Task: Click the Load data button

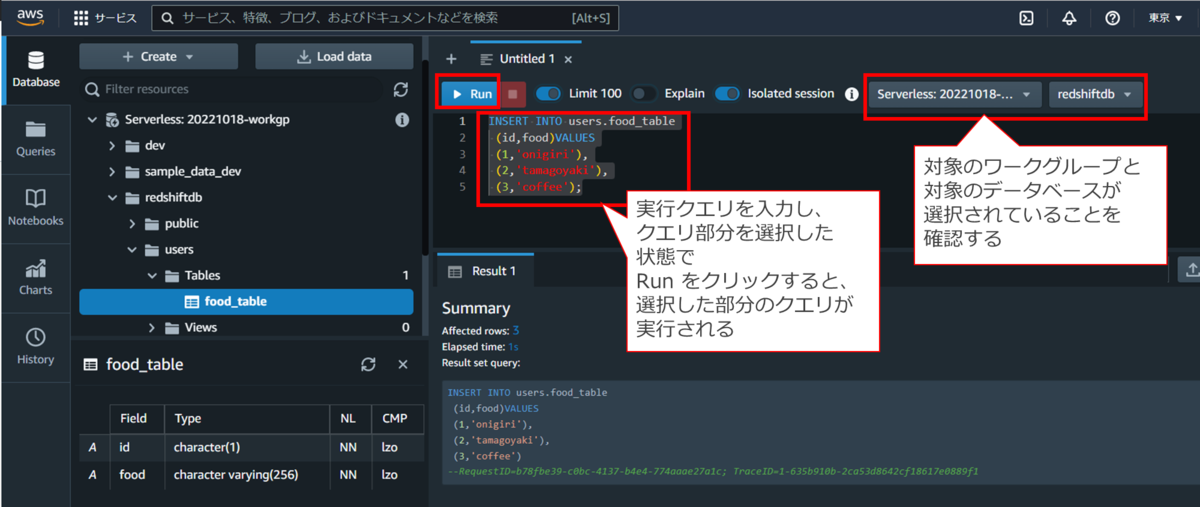Action: point(334,56)
